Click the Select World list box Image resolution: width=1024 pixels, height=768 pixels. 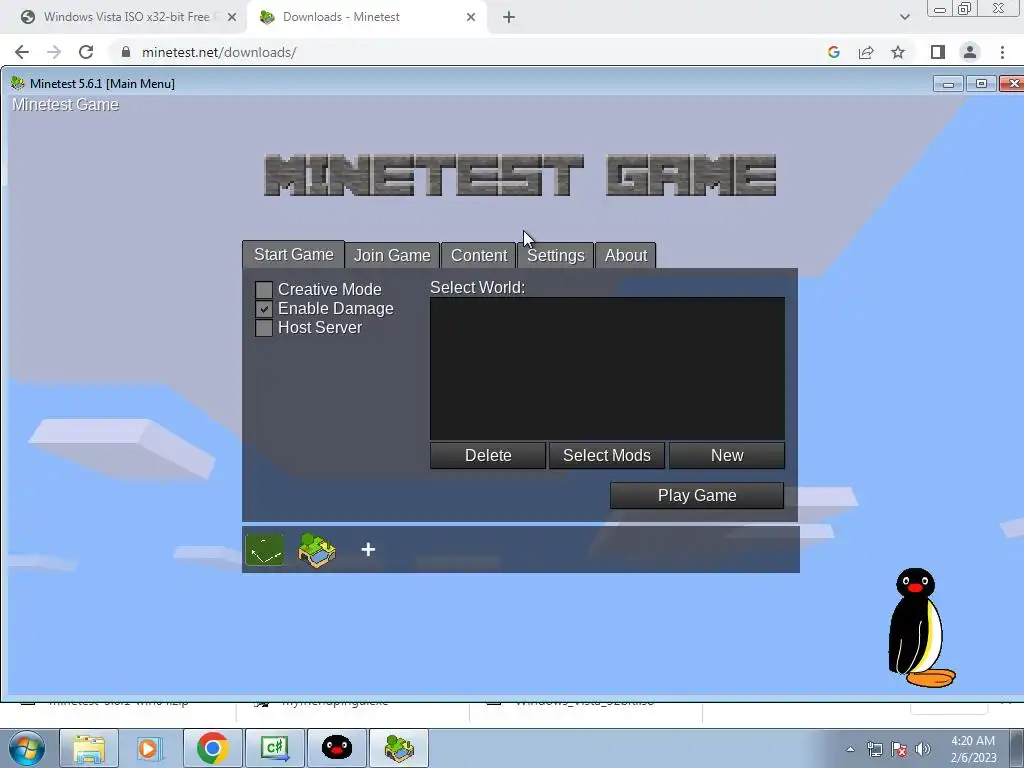tap(607, 368)
